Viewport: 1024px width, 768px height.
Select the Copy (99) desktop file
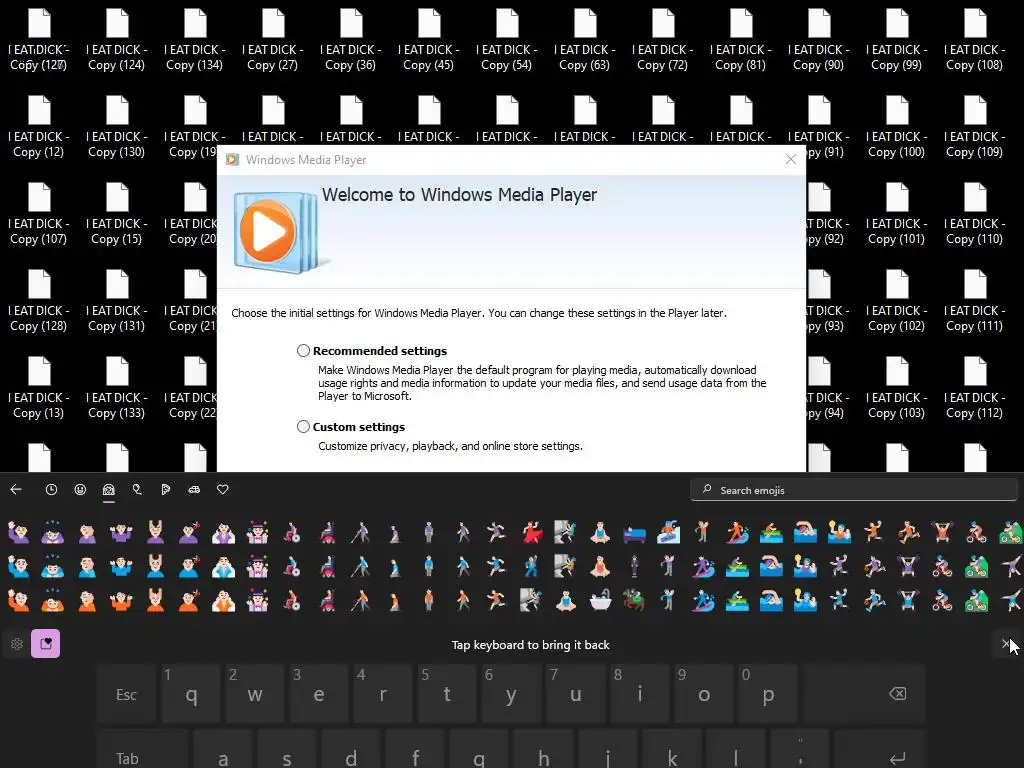(897, 39)
